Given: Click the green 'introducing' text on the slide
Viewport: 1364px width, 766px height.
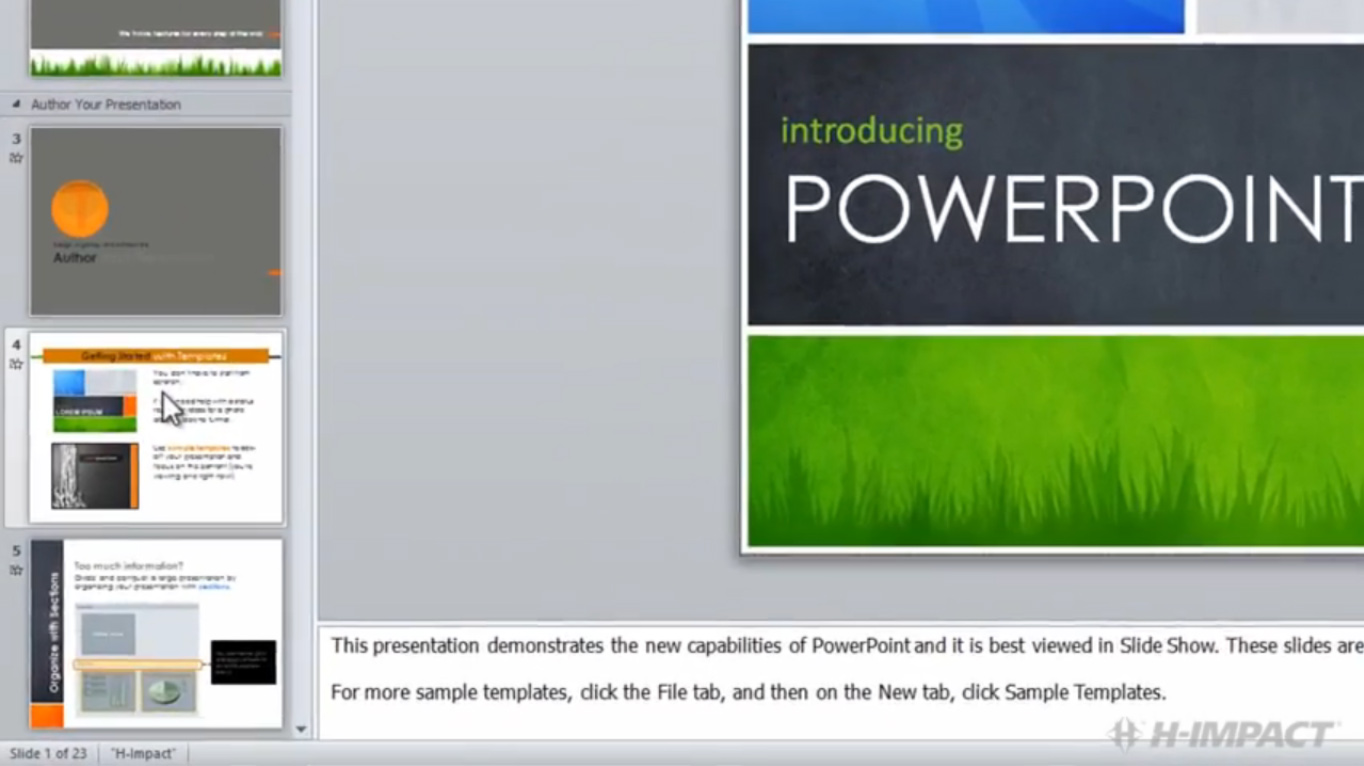Looking at the screenshot, I should click(x=872, y=131).
